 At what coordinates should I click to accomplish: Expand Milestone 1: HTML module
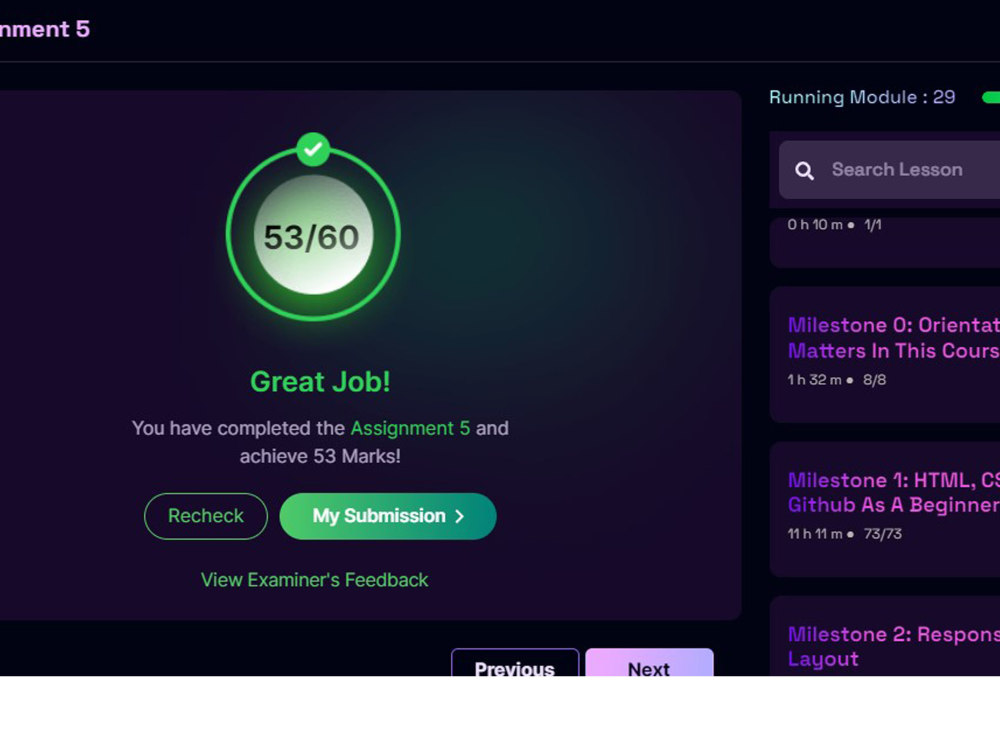(885, 510)
